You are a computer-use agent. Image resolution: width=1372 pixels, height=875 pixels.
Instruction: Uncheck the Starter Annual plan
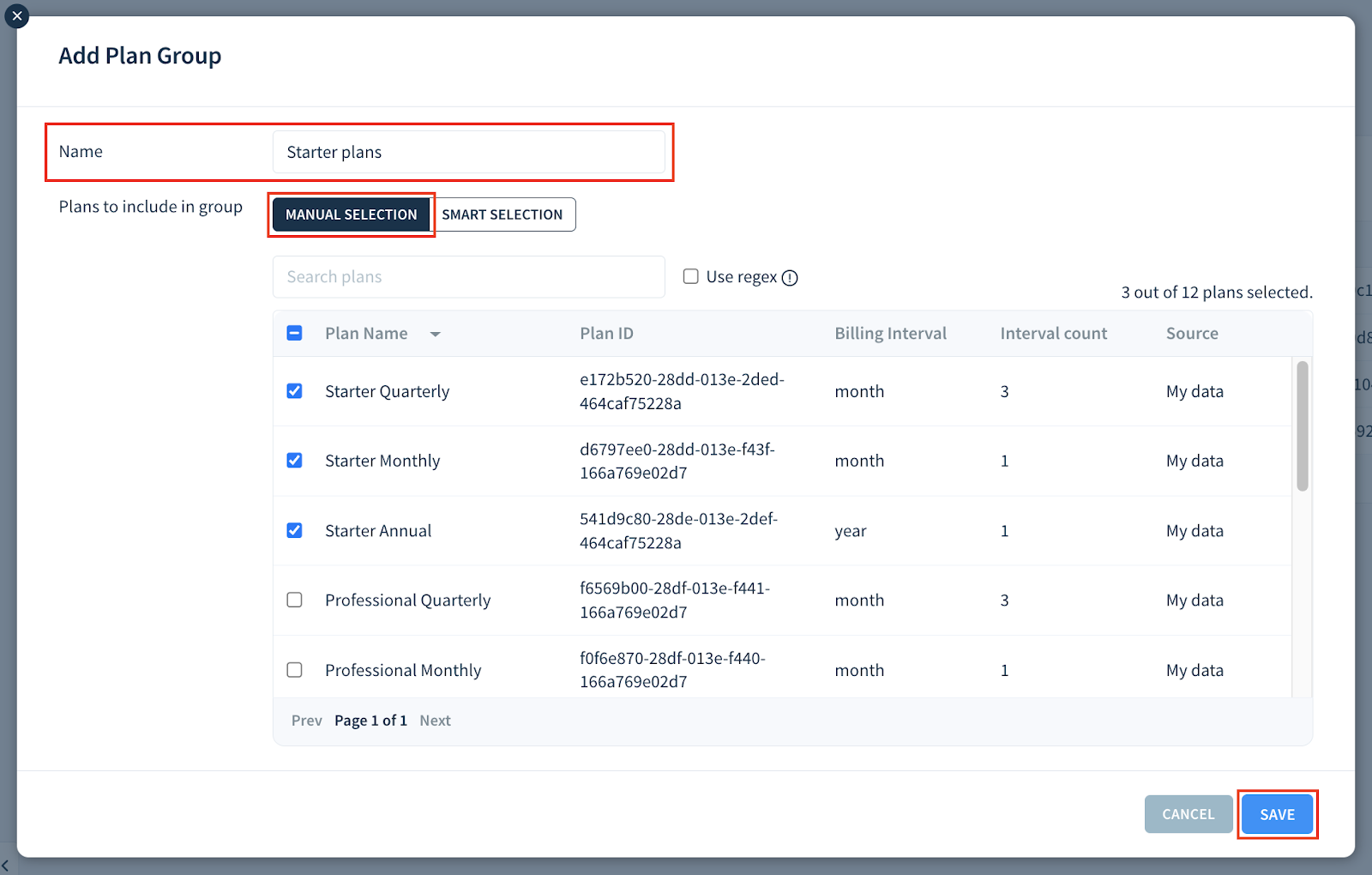(294, 530)
